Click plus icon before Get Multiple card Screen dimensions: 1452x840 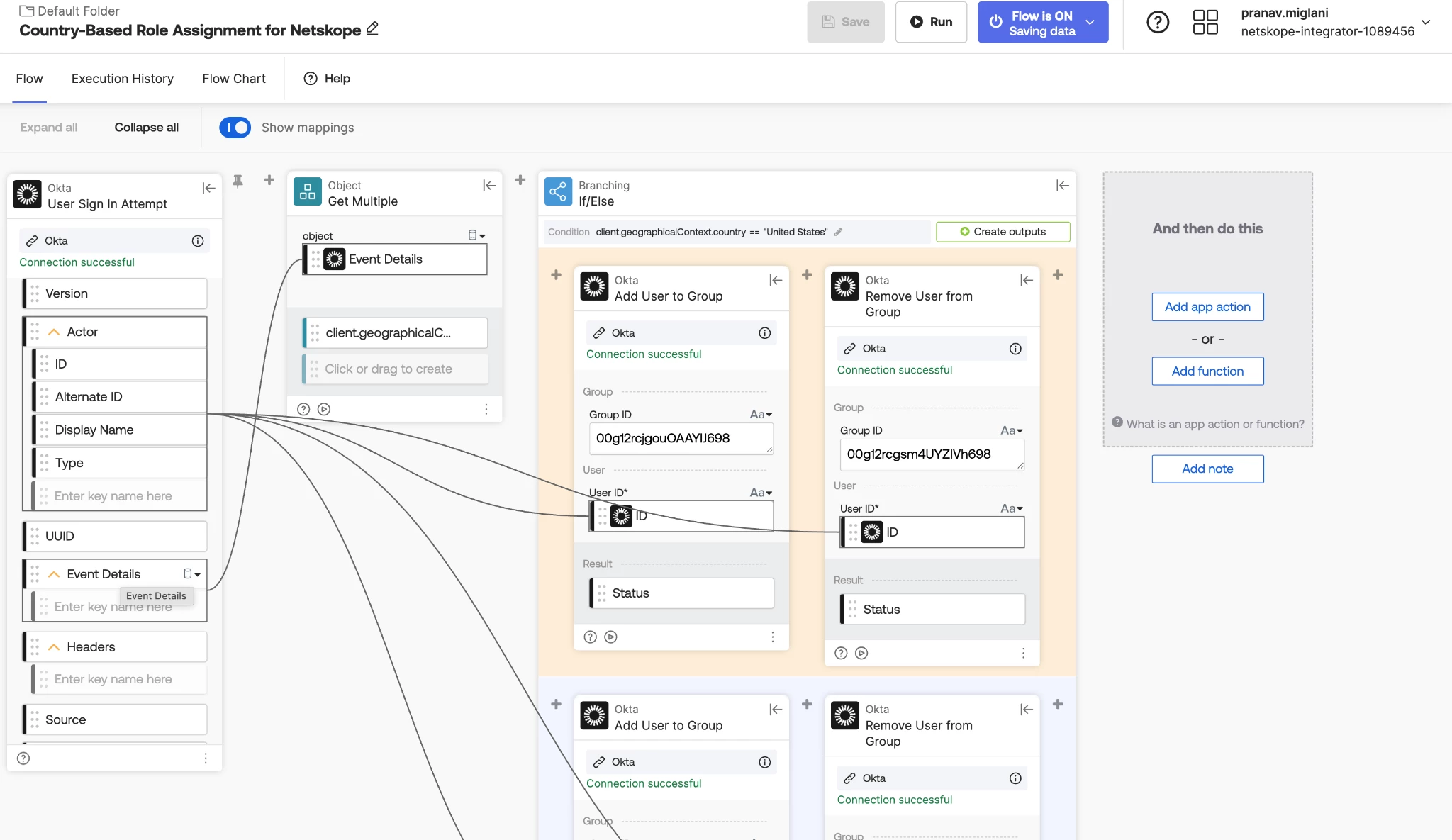tap(269, 180)
